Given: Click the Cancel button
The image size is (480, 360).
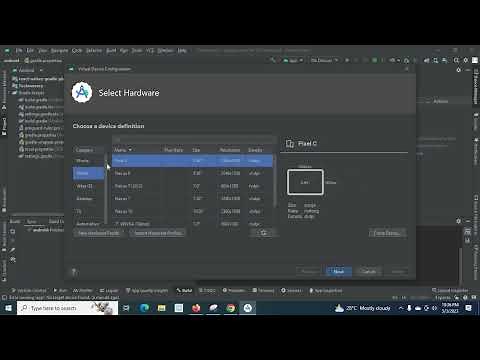Looking at the screenshot, I should tap(369, 271).
